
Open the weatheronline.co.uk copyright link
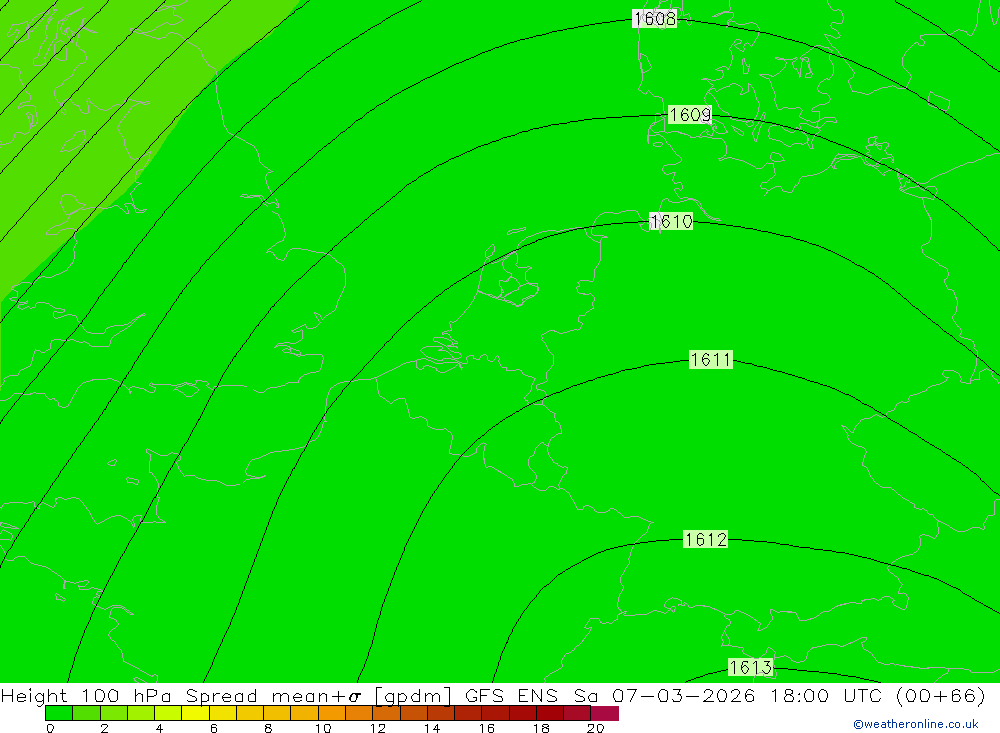(x=916, y=724)
